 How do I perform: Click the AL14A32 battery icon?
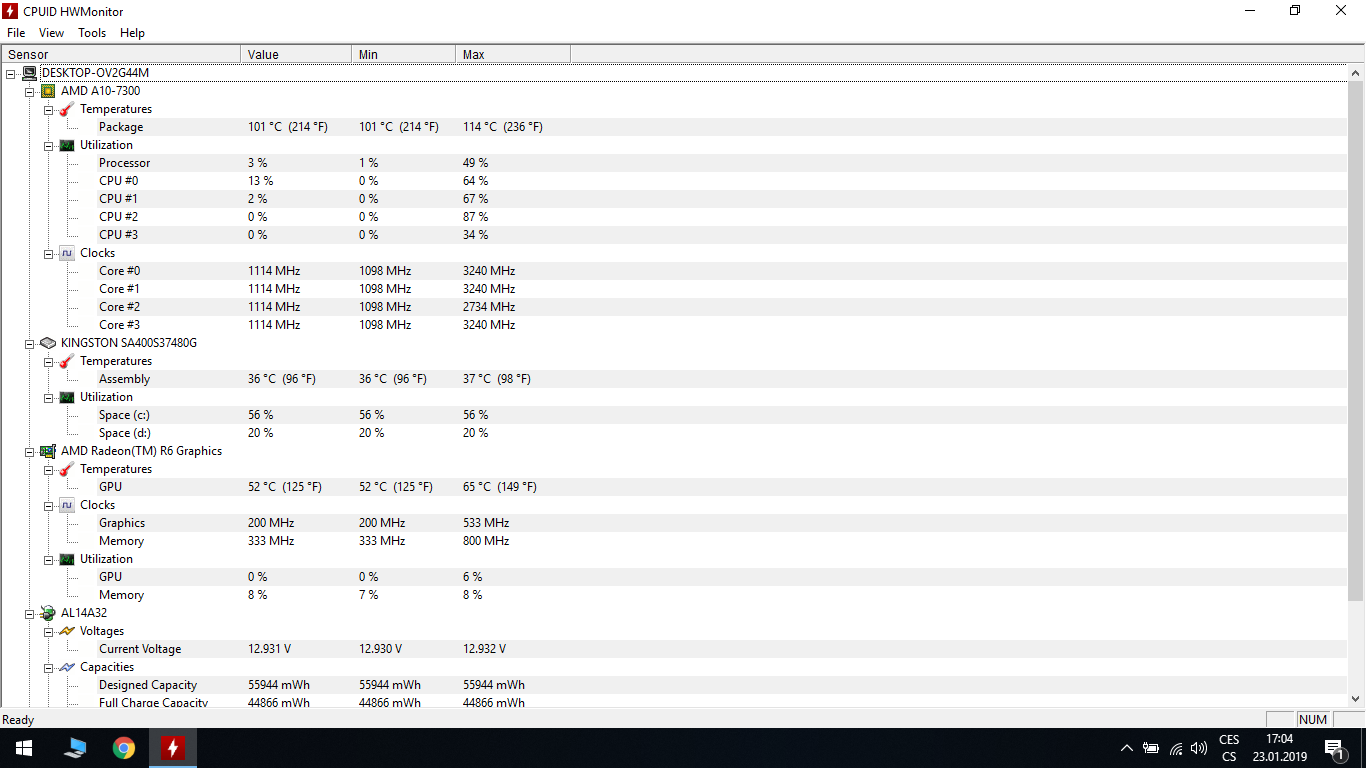point(48,613)
